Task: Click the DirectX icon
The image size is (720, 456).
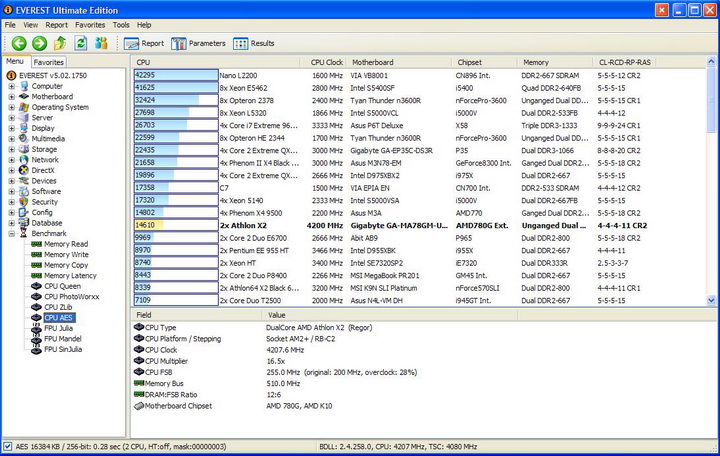Action: tap(24, 170)
